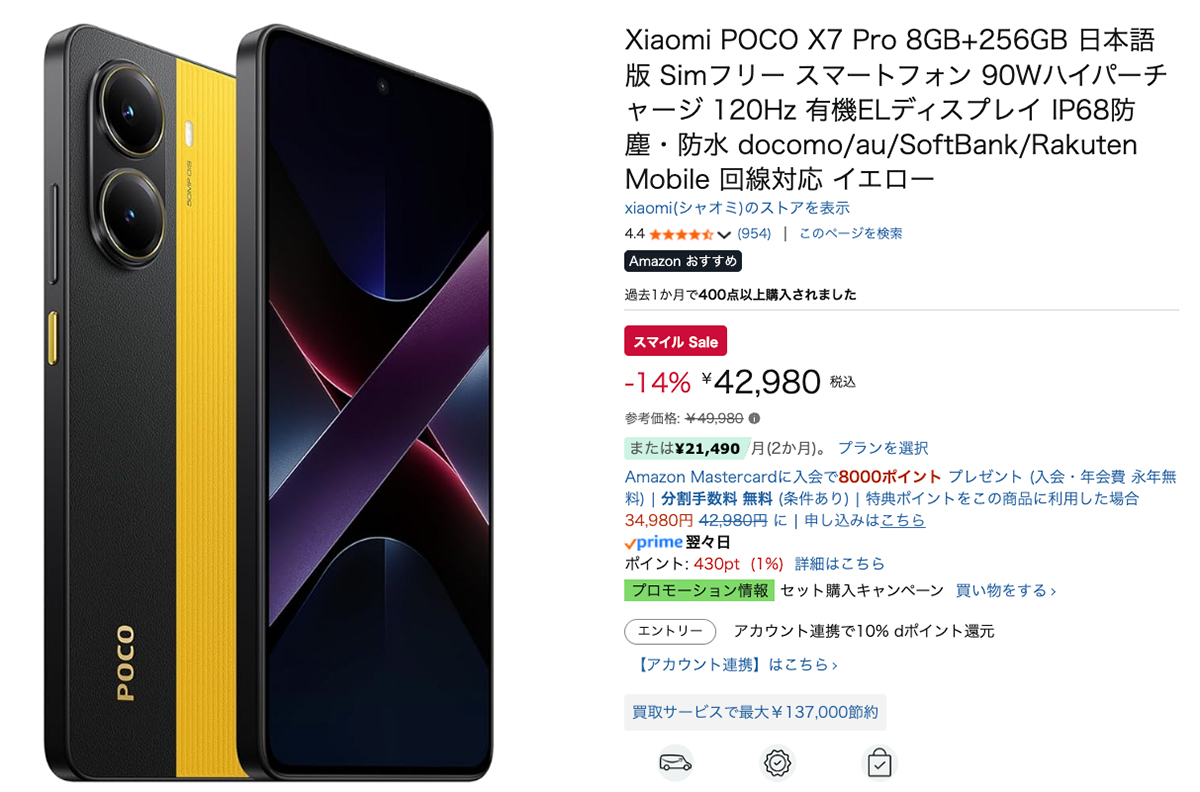Click the エントリー button
1200x792 pixels.
pyautogui.click(x=670, y=631)
